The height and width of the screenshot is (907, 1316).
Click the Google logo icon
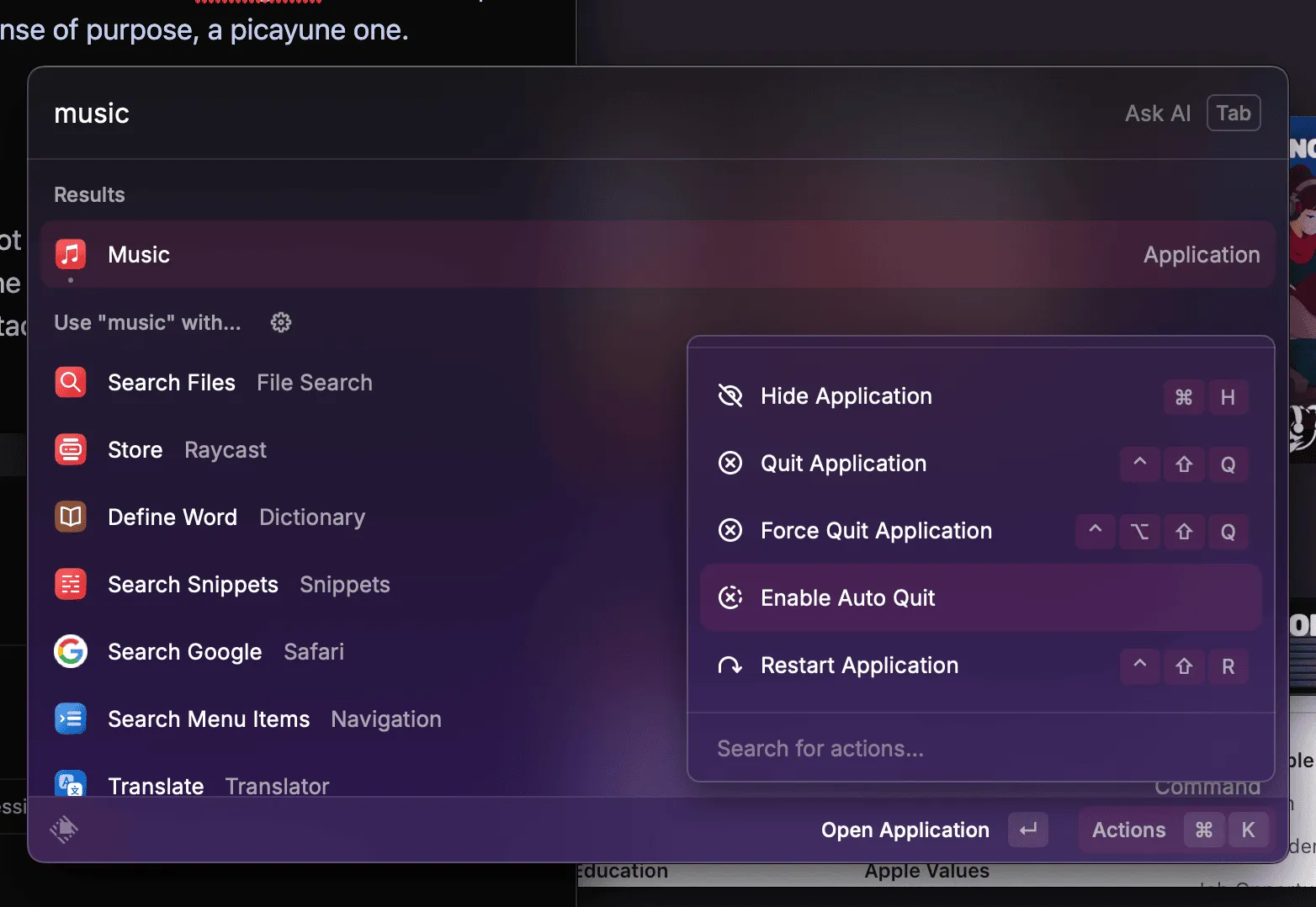pos(71,651)
